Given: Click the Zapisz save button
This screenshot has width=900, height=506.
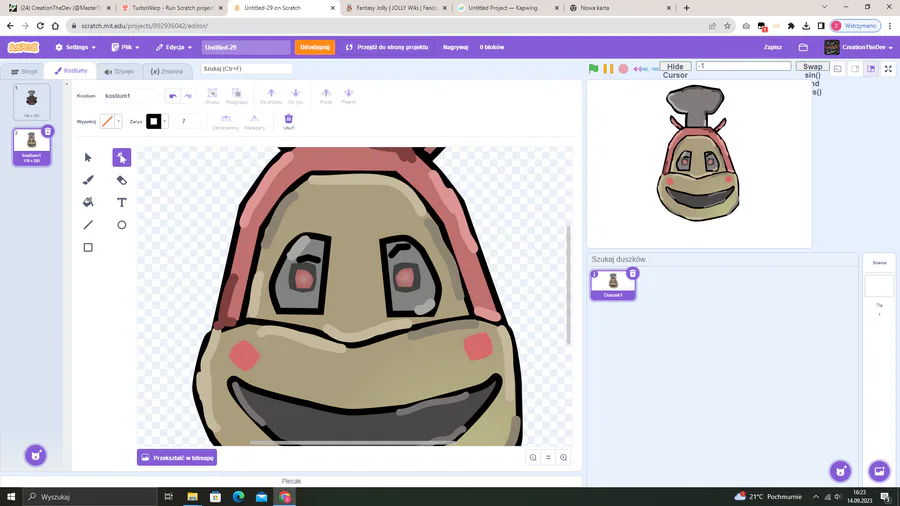Looking at the screenshot, I should pyautogui.click(x=773, y=47).
